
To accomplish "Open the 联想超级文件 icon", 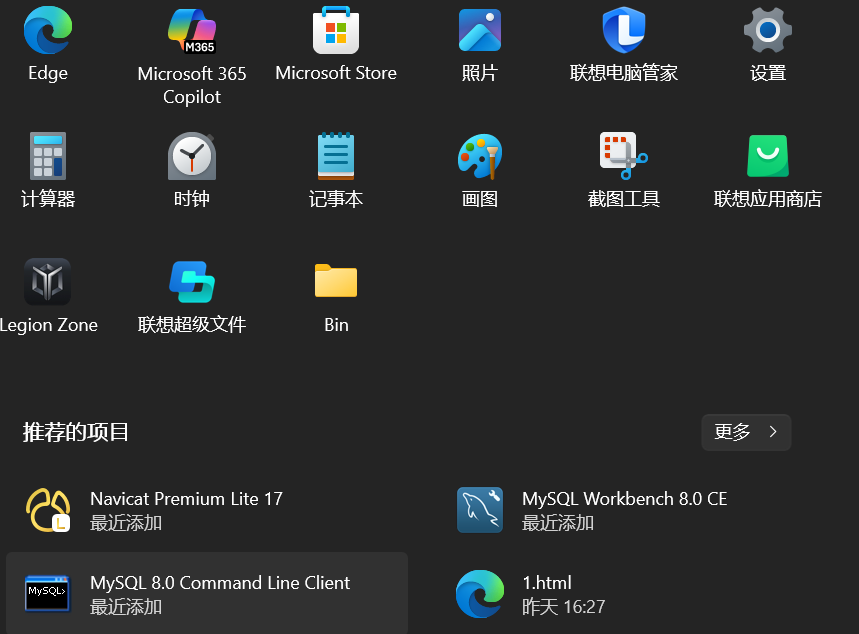I will click(192, 282).
